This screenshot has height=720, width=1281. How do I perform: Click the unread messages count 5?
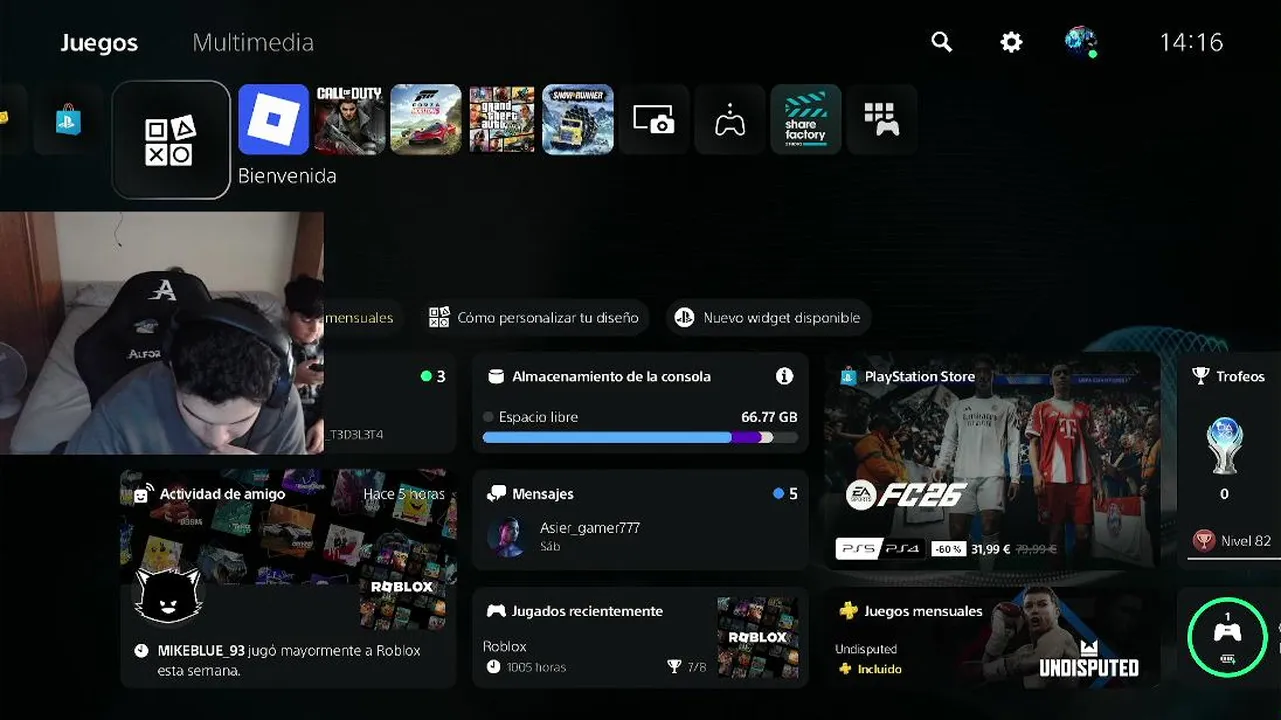793,494
